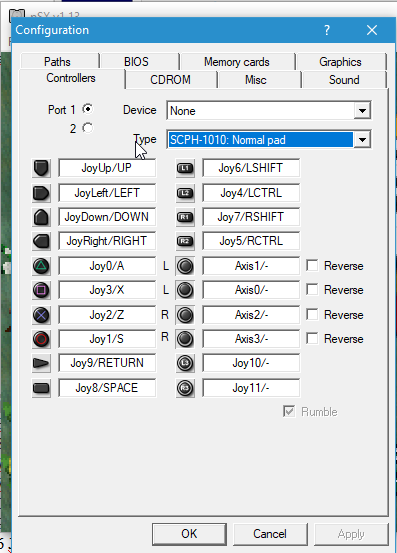397x553 pixels.
Task: Click the D-pad Left button icon
Action: 41,193
